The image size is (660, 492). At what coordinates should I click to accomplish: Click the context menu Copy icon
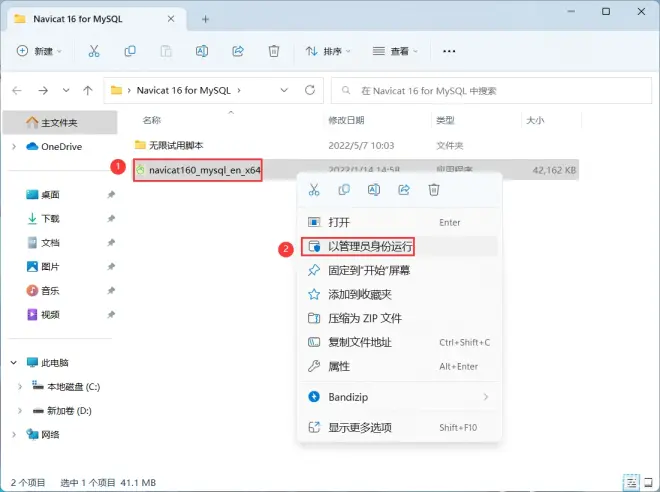[344, 190]
